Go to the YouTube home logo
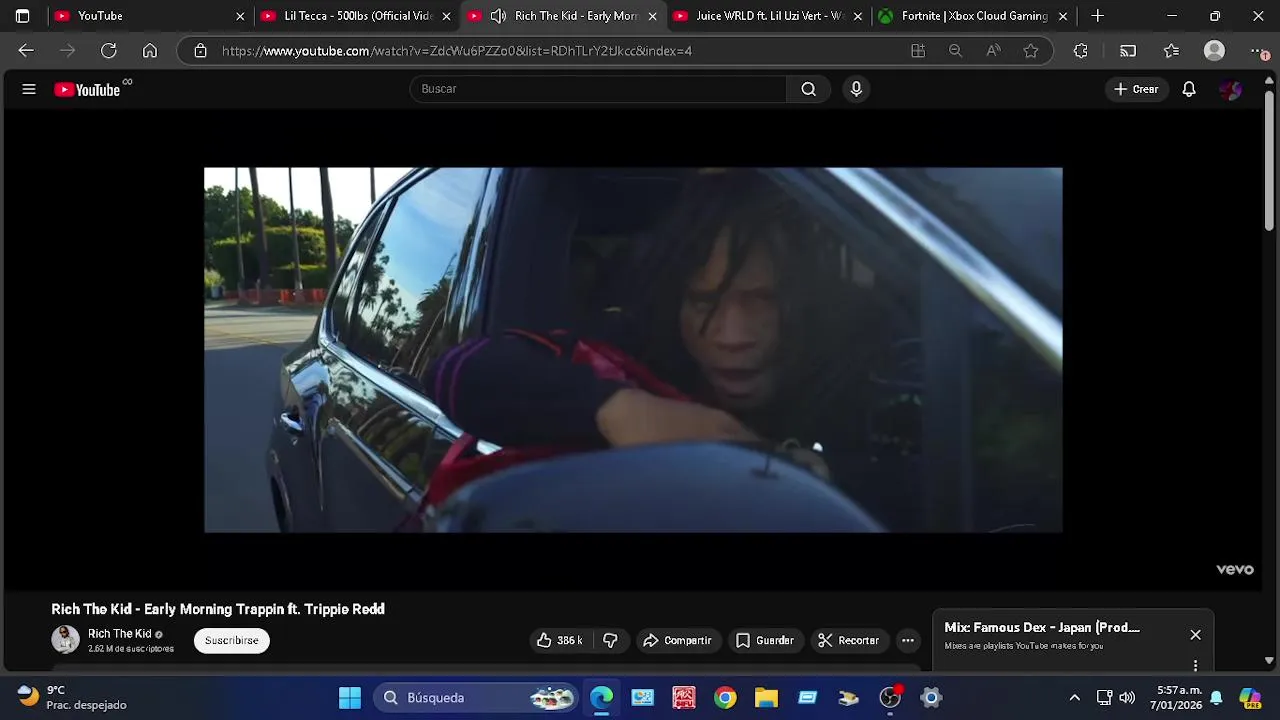The image size is (1280, 720). tap(88, 90)
